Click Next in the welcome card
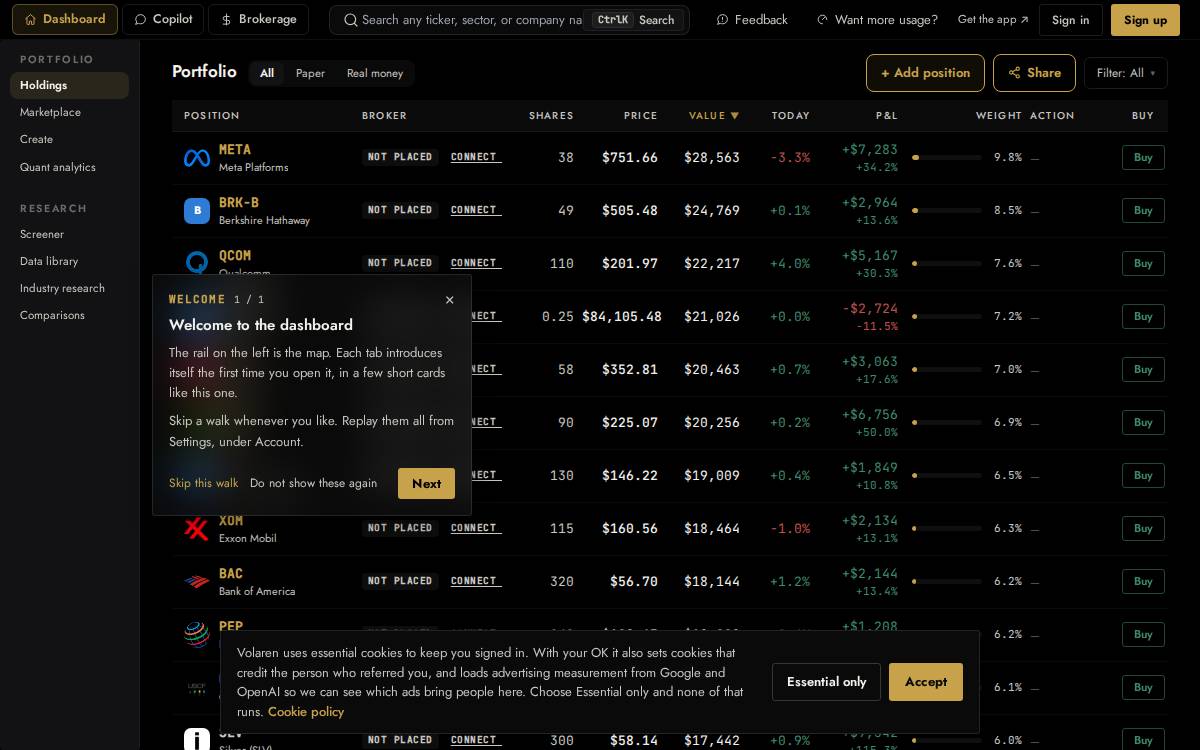The height and width of the screenshot is (750, 1200). click(426, 483)
